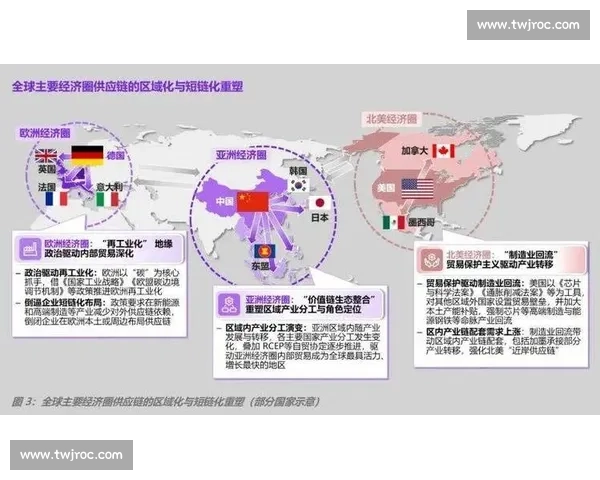The image size is (600, 480).
Task: Click the figure caption beginning 图 3
Action: point(166,402)
